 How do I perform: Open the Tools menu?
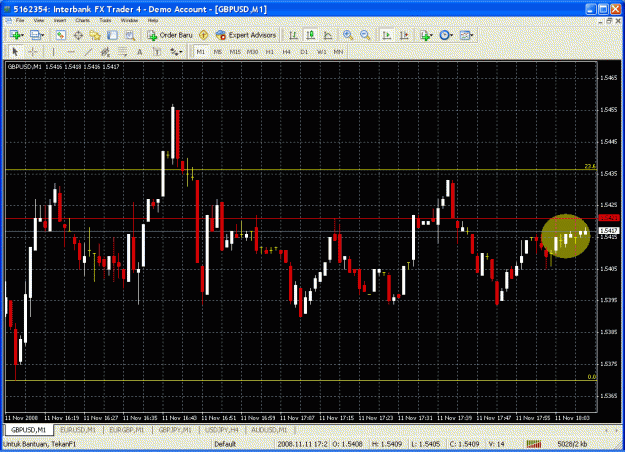point(105,20)
